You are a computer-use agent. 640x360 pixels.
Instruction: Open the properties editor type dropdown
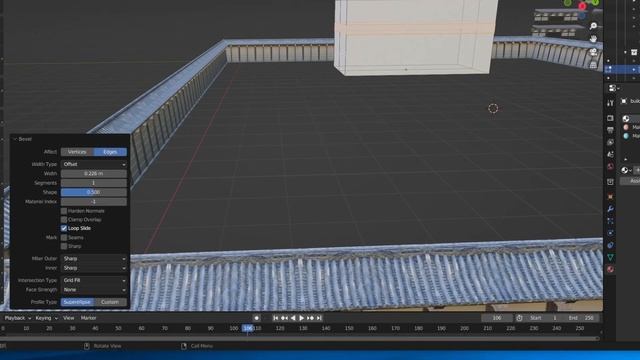point(613,88)
